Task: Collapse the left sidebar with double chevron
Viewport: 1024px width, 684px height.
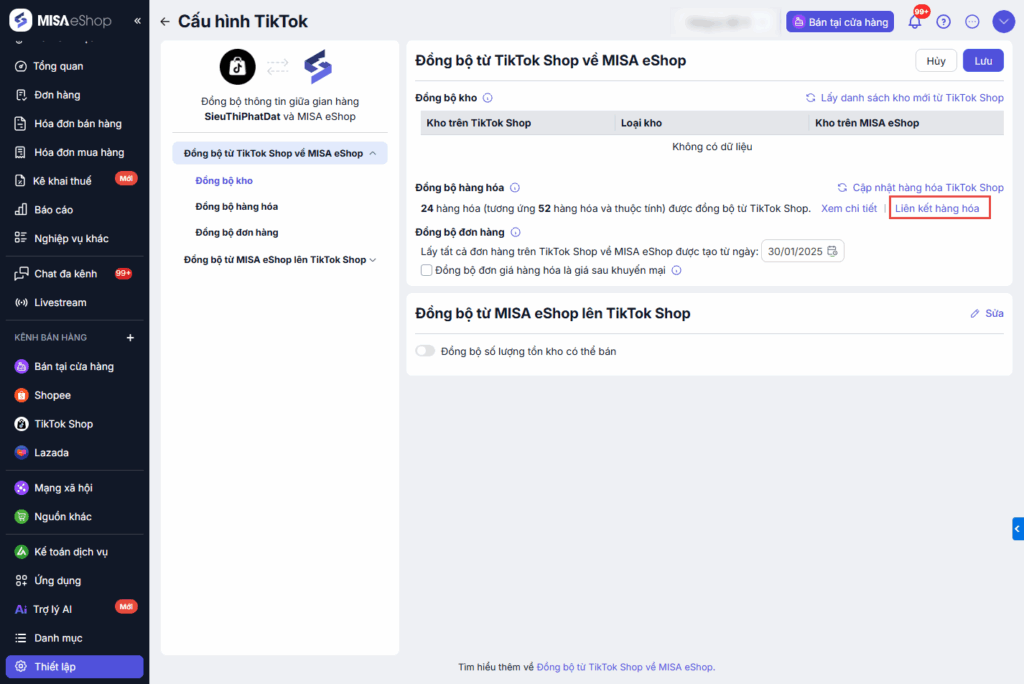Action: click(x=138, y=21)
